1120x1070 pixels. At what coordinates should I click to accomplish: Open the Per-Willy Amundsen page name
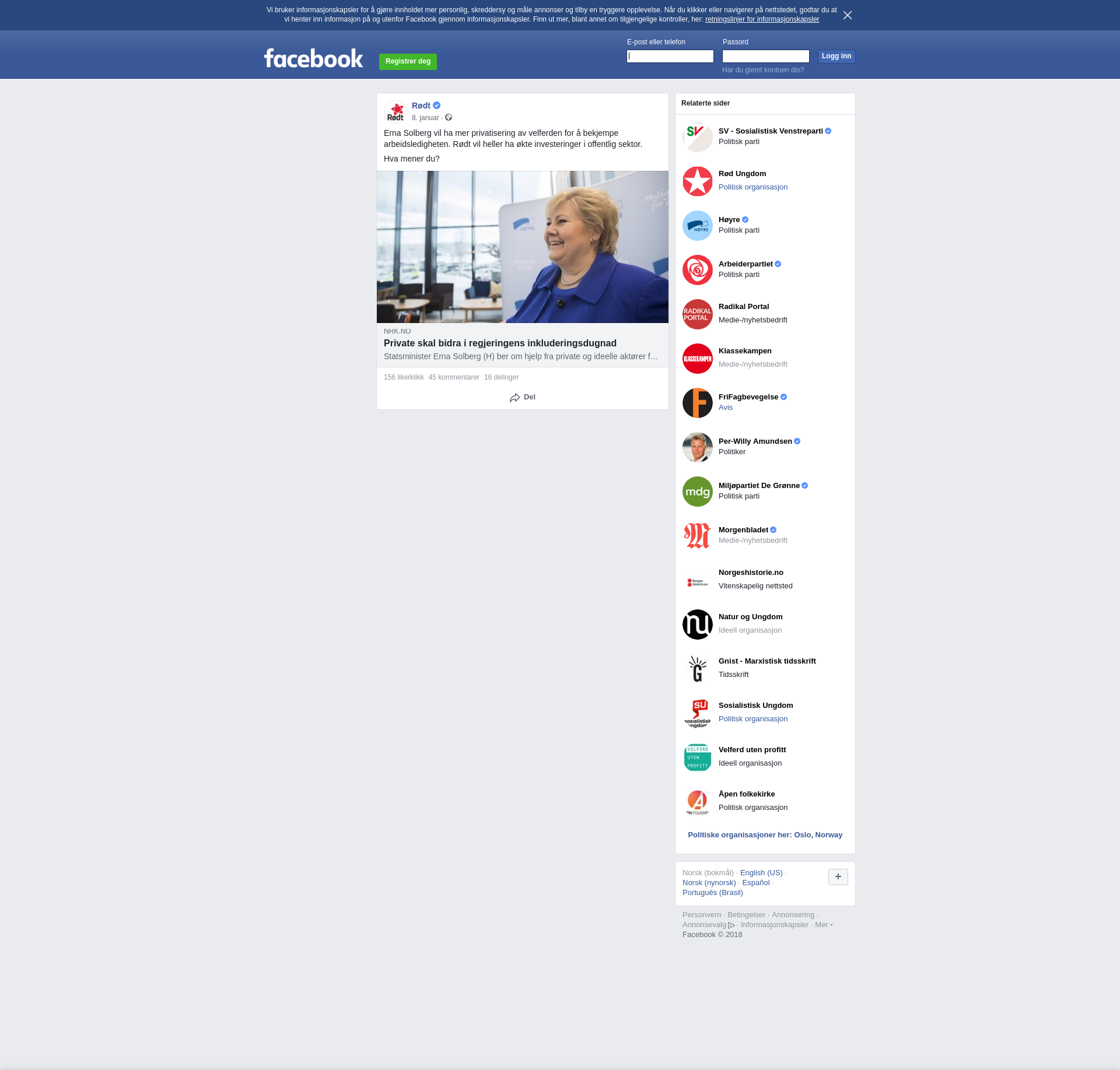pyautogui.click(x=755, y=441)
